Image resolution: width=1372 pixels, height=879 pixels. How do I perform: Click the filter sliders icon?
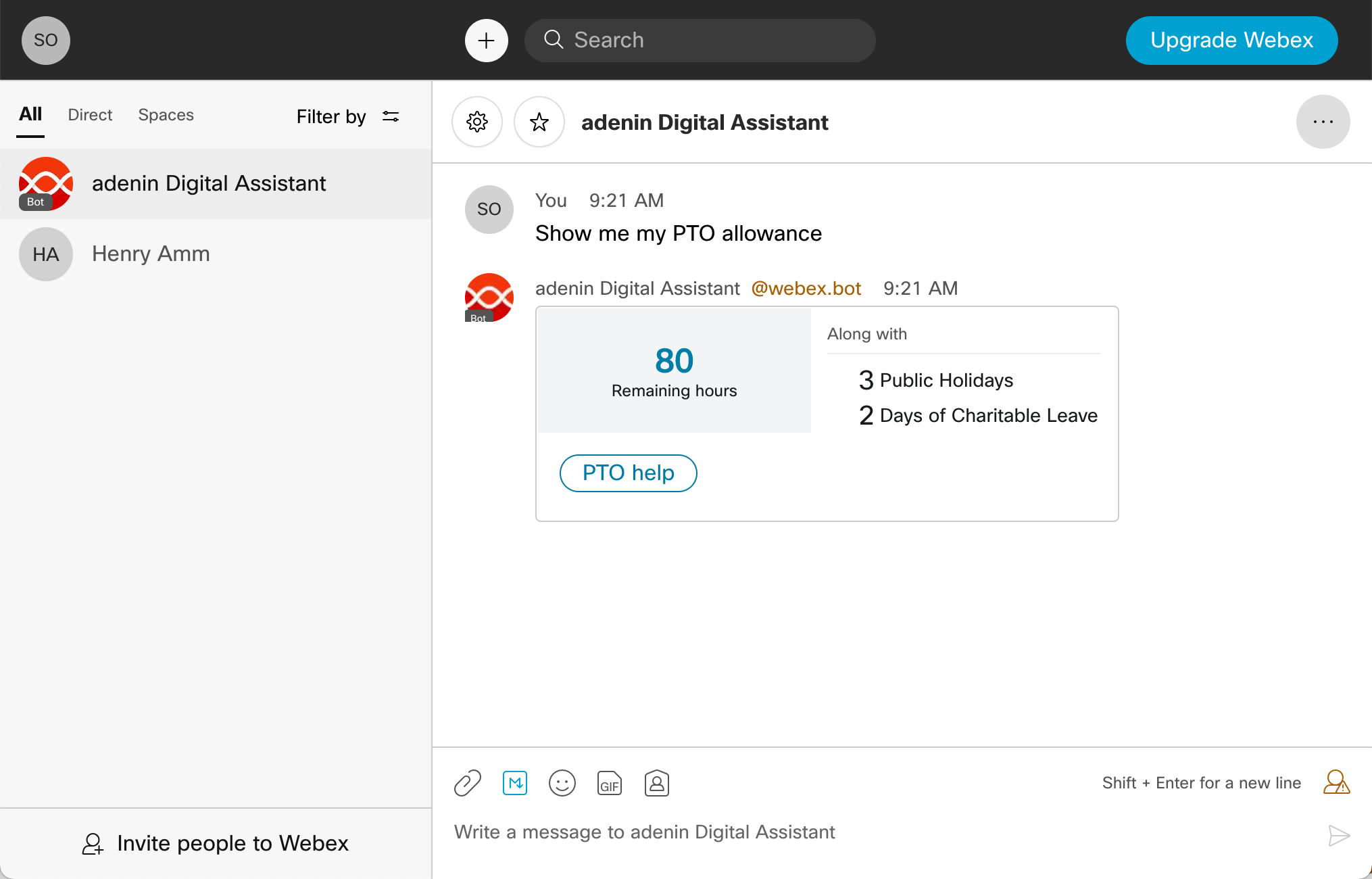pos(391,116)
